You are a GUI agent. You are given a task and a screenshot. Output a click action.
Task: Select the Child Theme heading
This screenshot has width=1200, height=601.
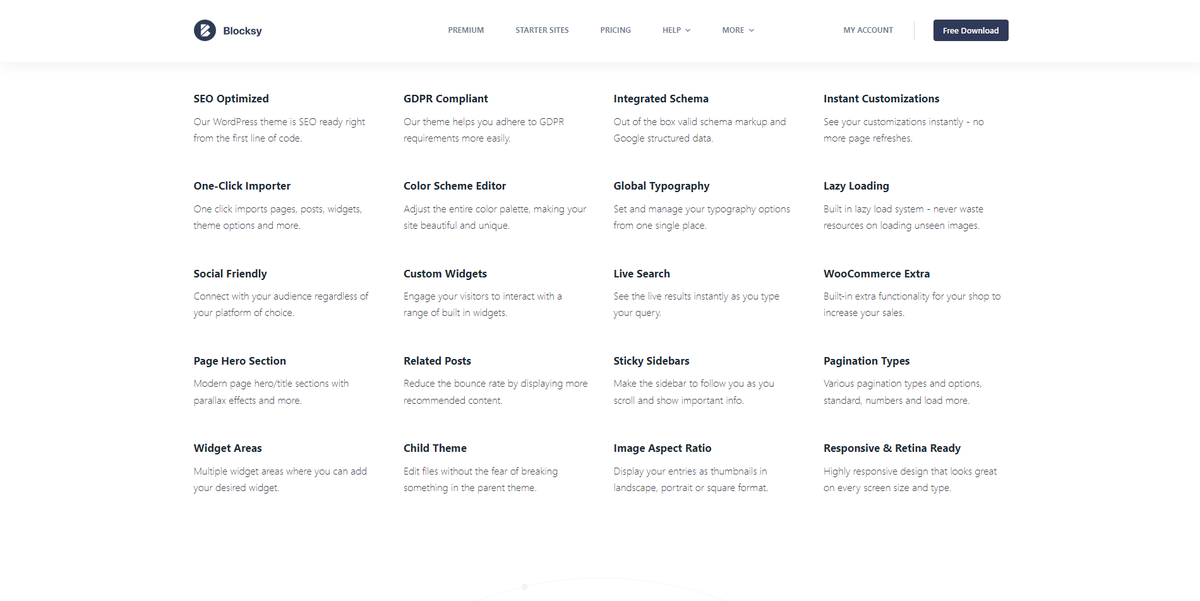click(435, 448)
